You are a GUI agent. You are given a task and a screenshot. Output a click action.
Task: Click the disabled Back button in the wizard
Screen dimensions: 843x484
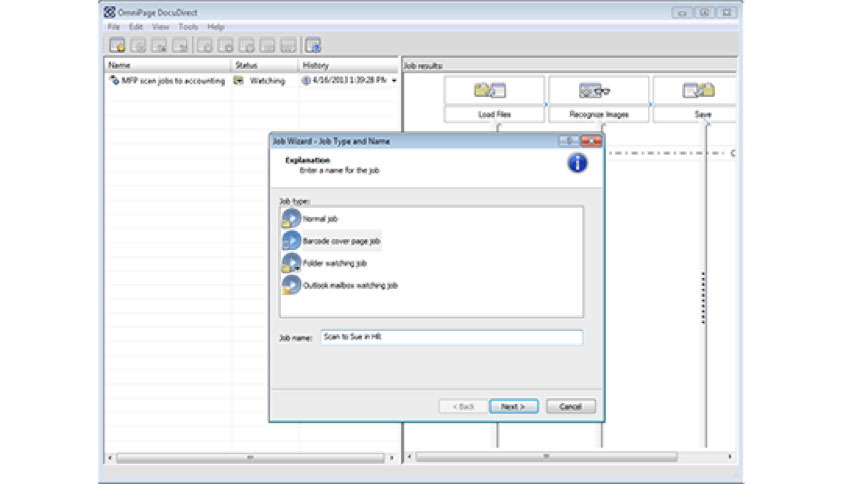pos(463,407)
